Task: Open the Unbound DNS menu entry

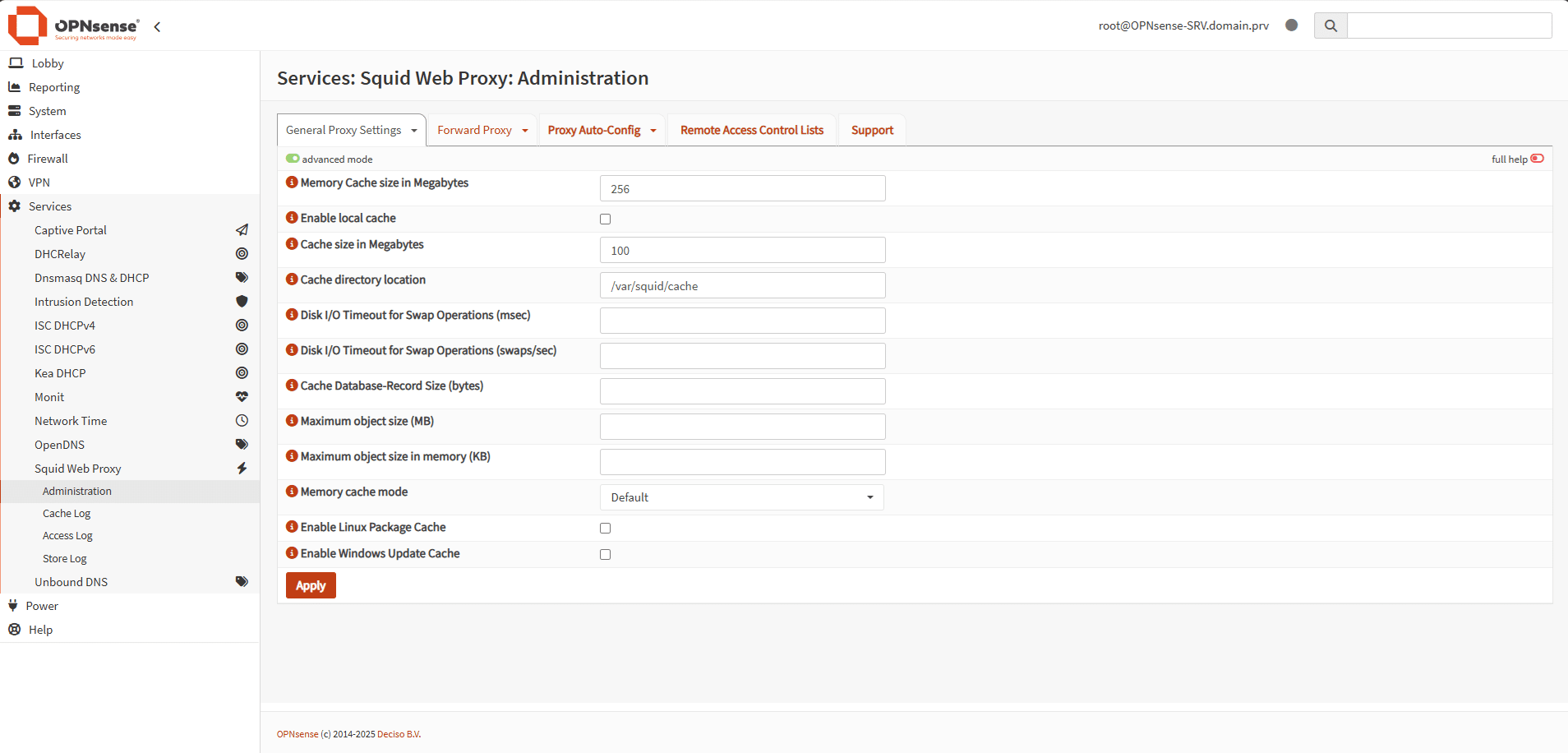Action: pyautogui.click(x=71, y=582)
